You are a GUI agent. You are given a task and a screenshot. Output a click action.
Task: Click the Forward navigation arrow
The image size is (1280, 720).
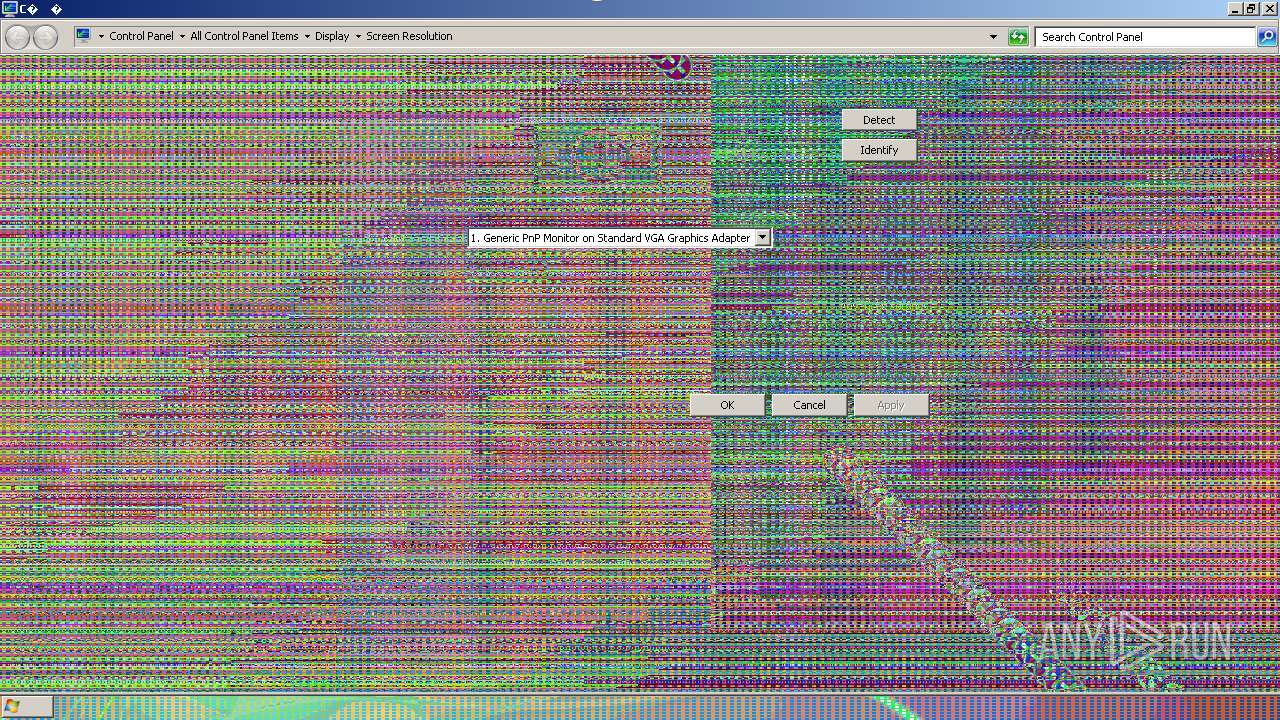tap(45, 37)
